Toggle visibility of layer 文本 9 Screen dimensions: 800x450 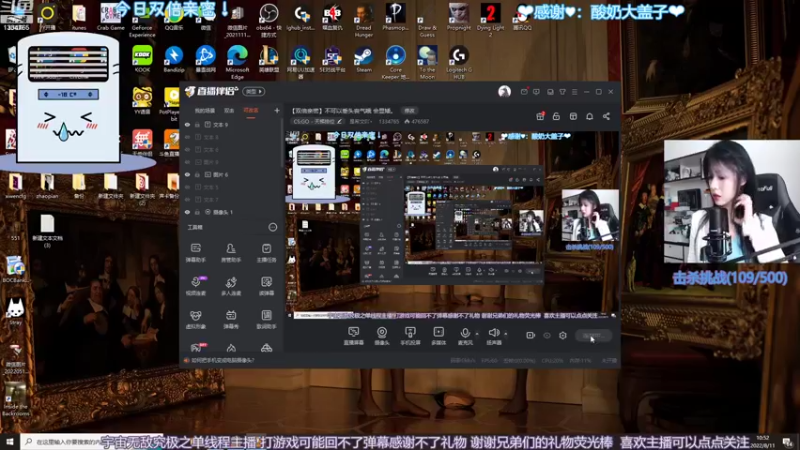tap(187, 124)
